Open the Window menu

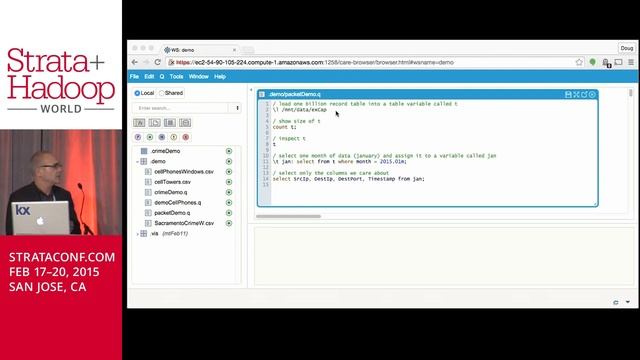[199, 76]
